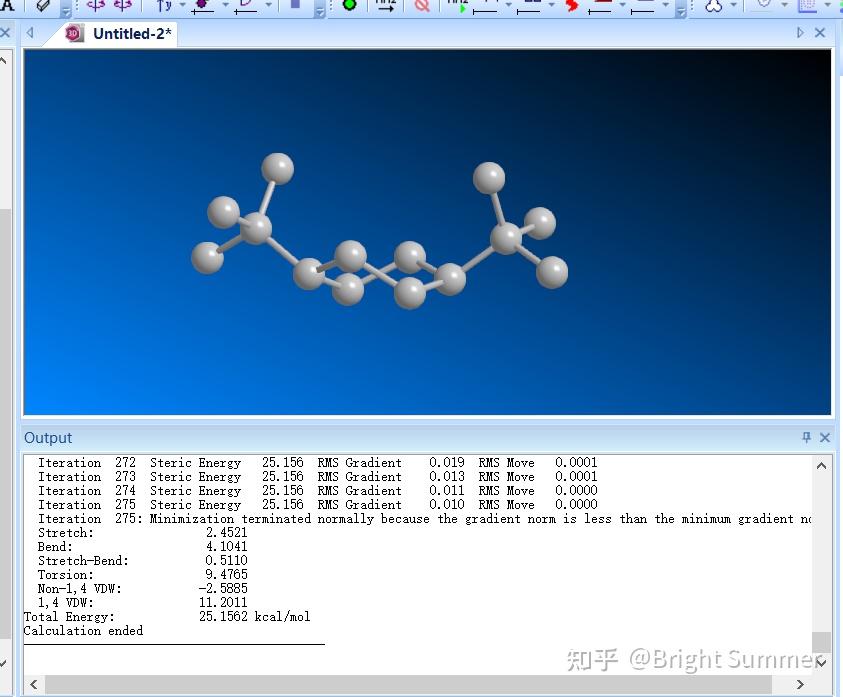843x697 pixels.
Task: Expand dropdown next to the 'Ty' toolbar icon
Action: point(182,6)
